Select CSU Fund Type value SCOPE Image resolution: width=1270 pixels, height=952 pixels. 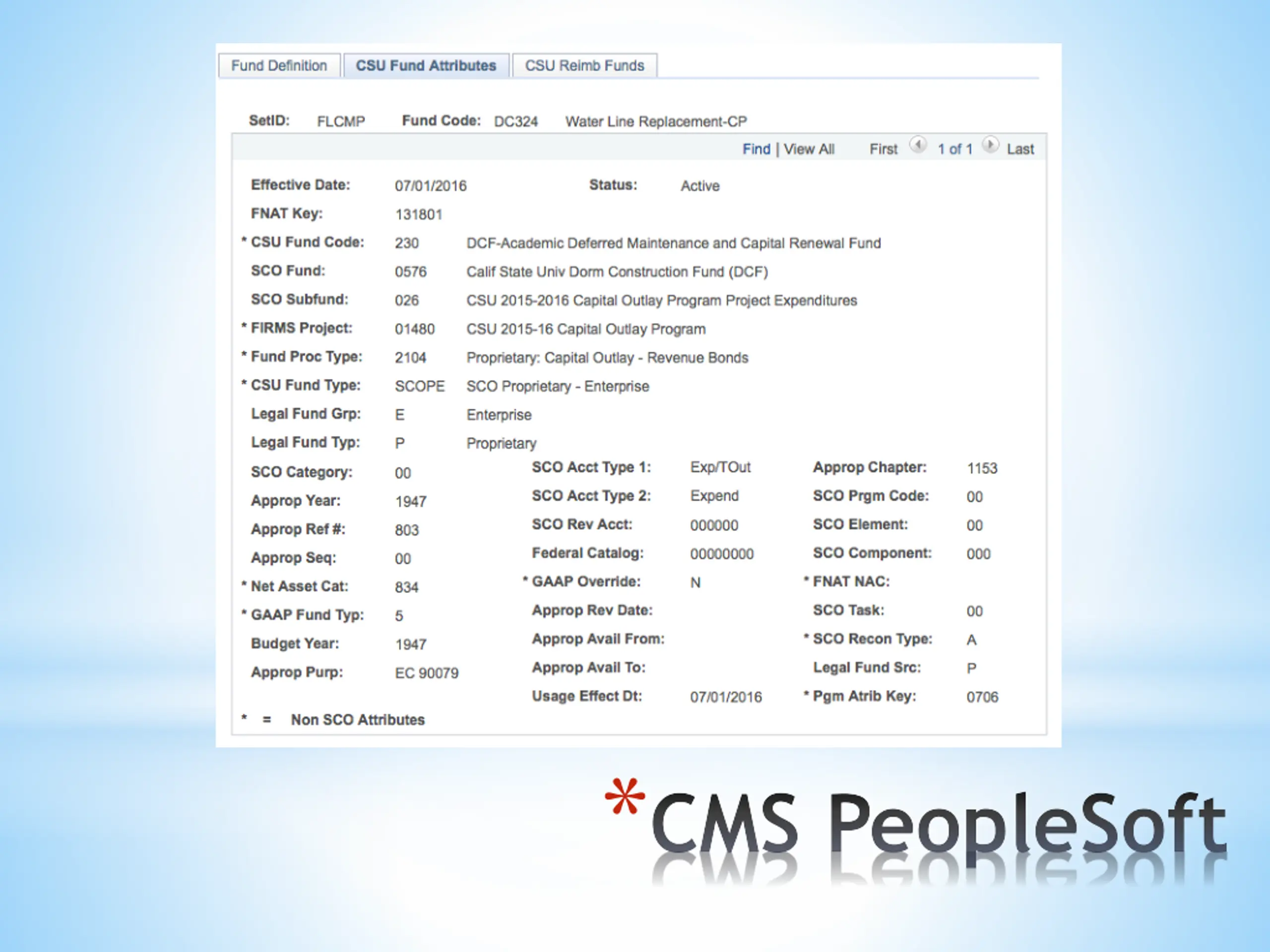coord(420,387)
